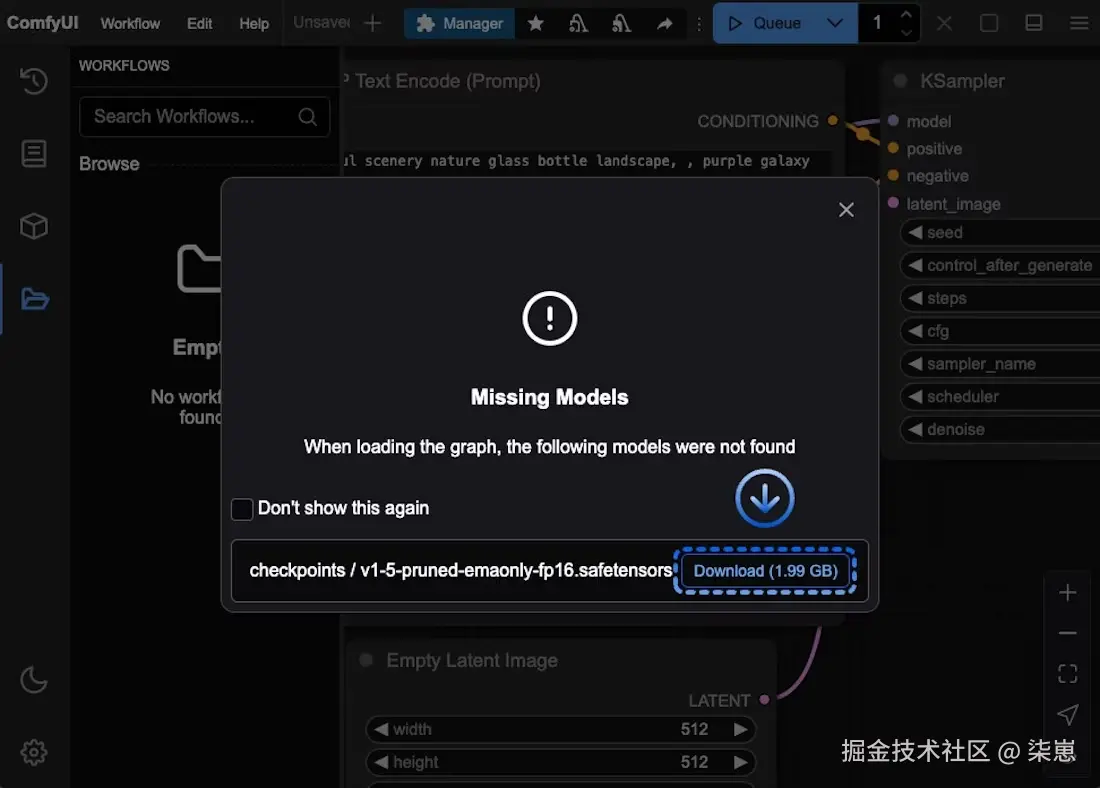Viewport: 1100px width, 788px height.
Task: Open settings gear in sidebar
Action: point(33,752)
